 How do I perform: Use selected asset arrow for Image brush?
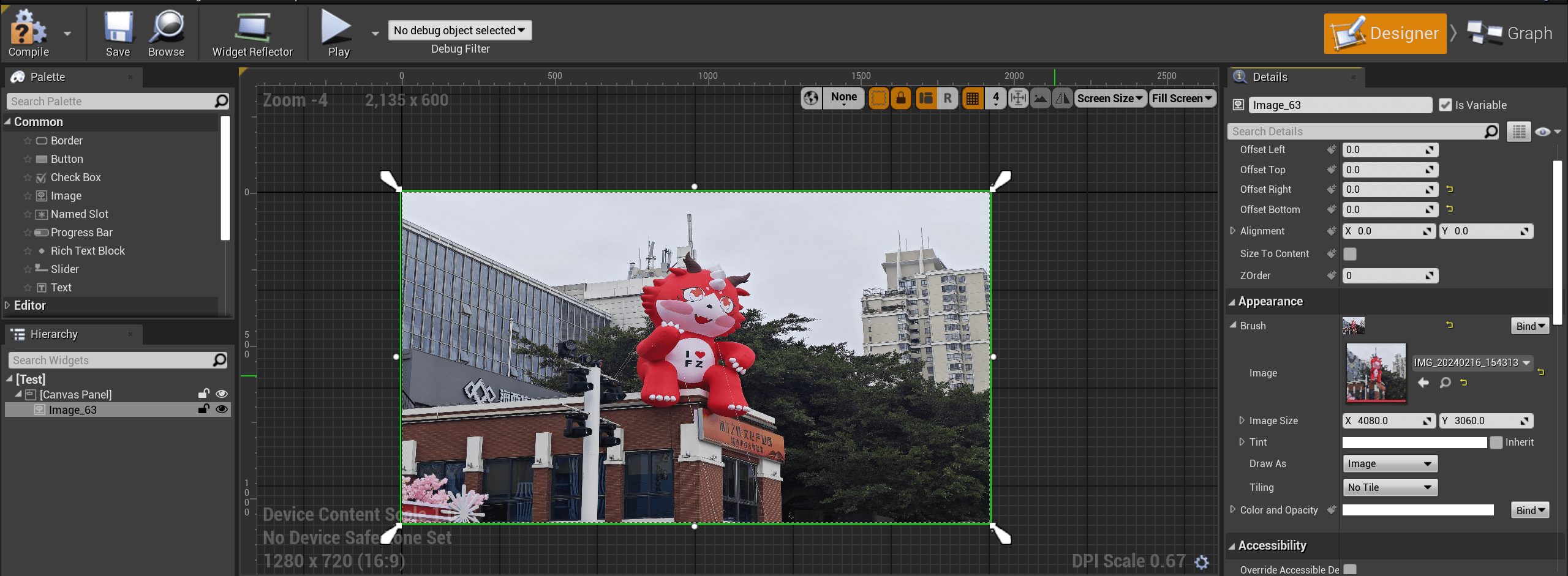1423,383
